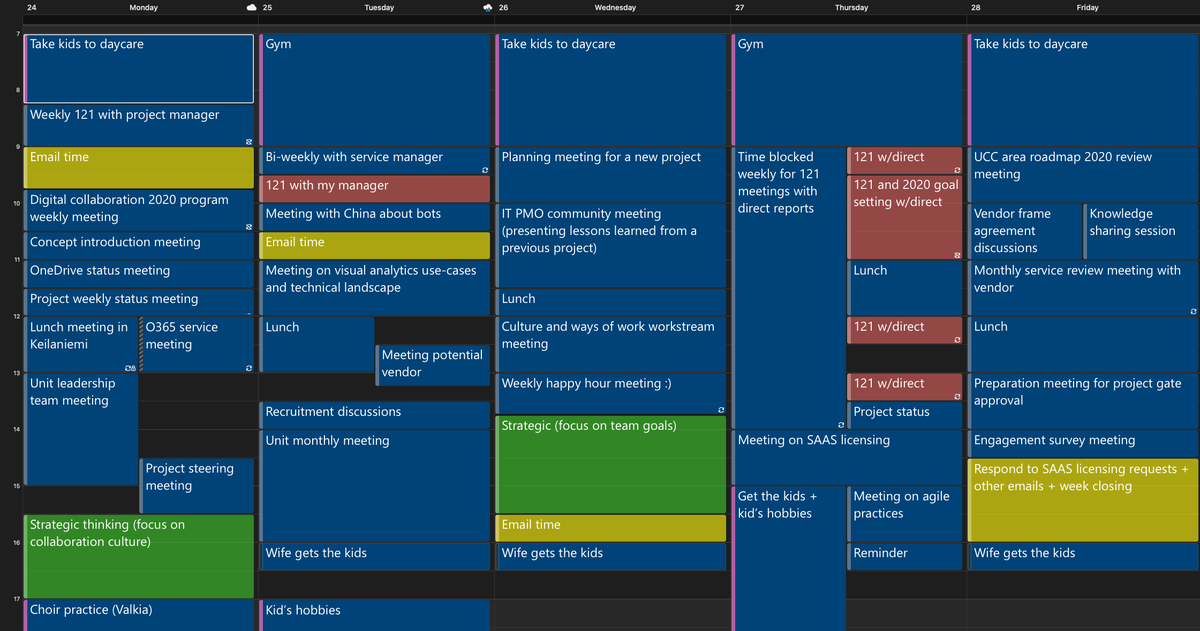This screenshot has width=1200, height=631.
Task: Open Get the kids + kid's hobbies event
Action: [789, 559]
